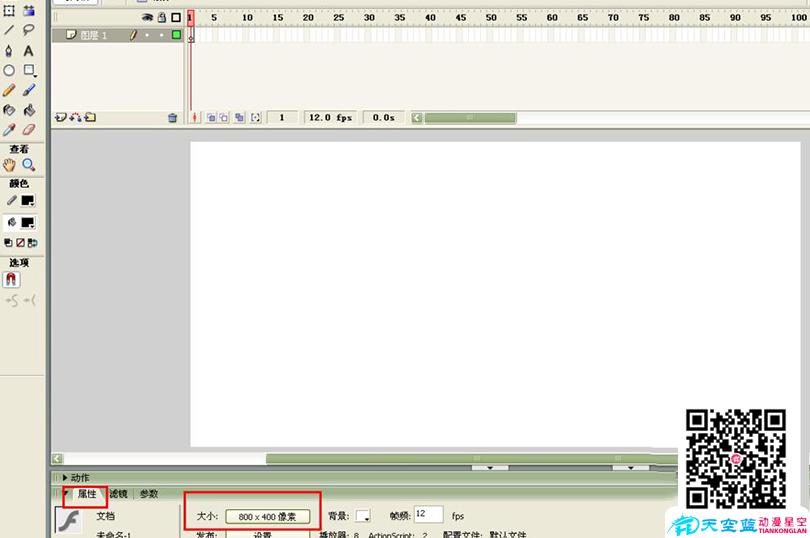The image size is (810, 538).
Task: Select the 图层 1 layer row
Action: [118, 35]
